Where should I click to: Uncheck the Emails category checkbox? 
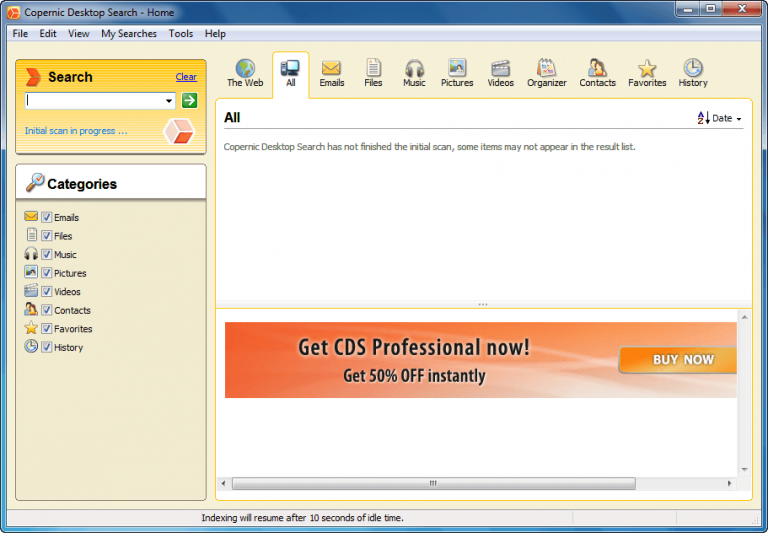[x=46, y=217]
